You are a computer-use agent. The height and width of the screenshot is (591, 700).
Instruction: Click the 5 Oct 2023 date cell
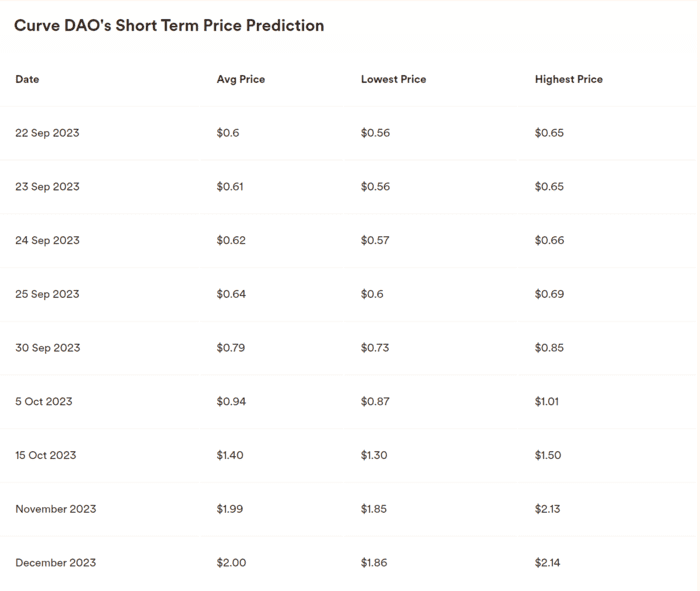click(44, 401)
